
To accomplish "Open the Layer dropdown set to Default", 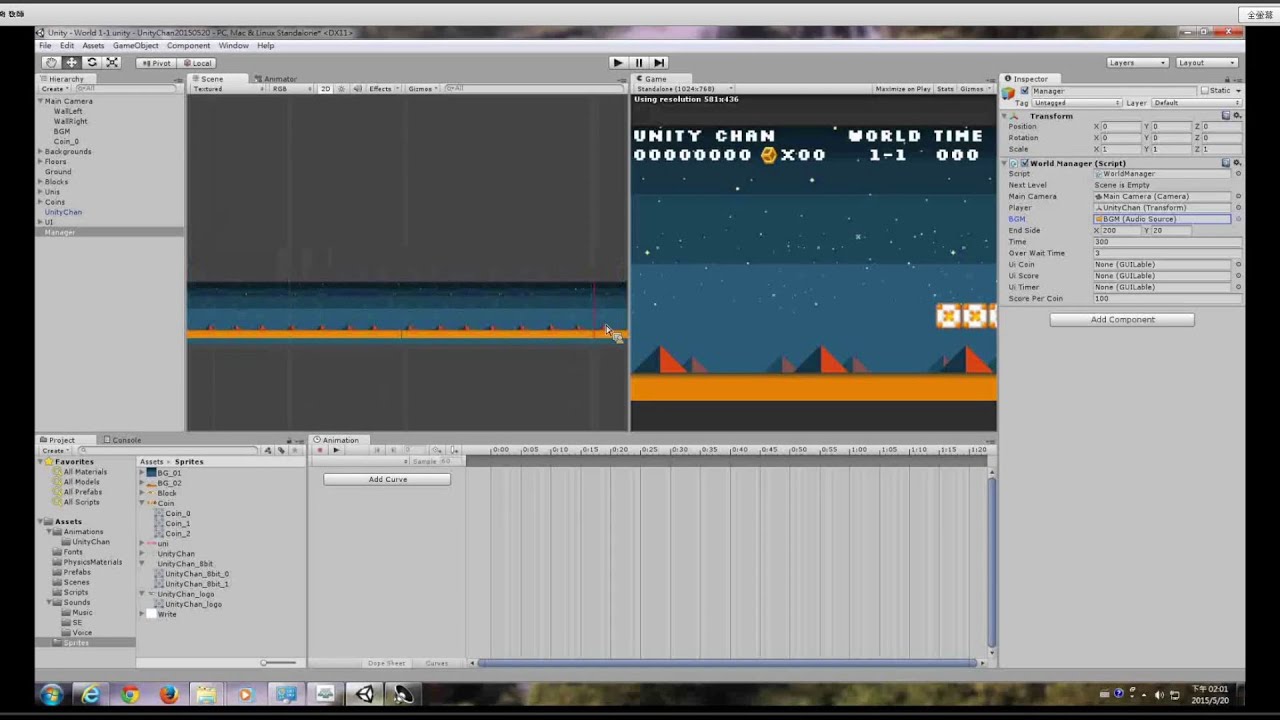I will coord(1196,103).
